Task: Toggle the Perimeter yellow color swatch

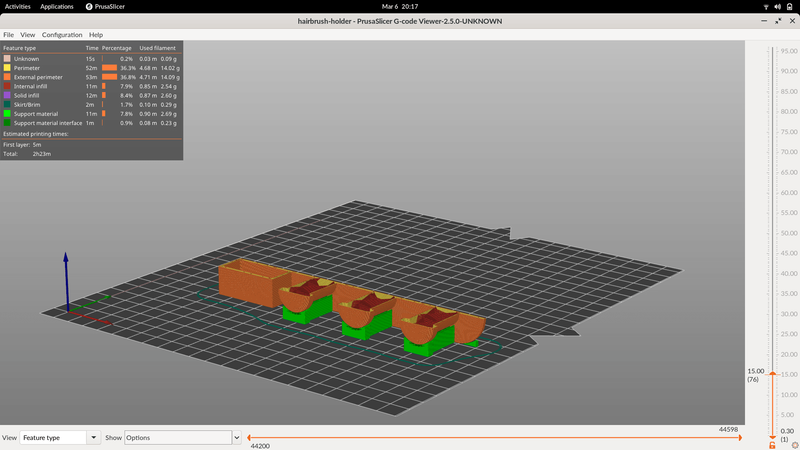Action: tap(7, 68)
